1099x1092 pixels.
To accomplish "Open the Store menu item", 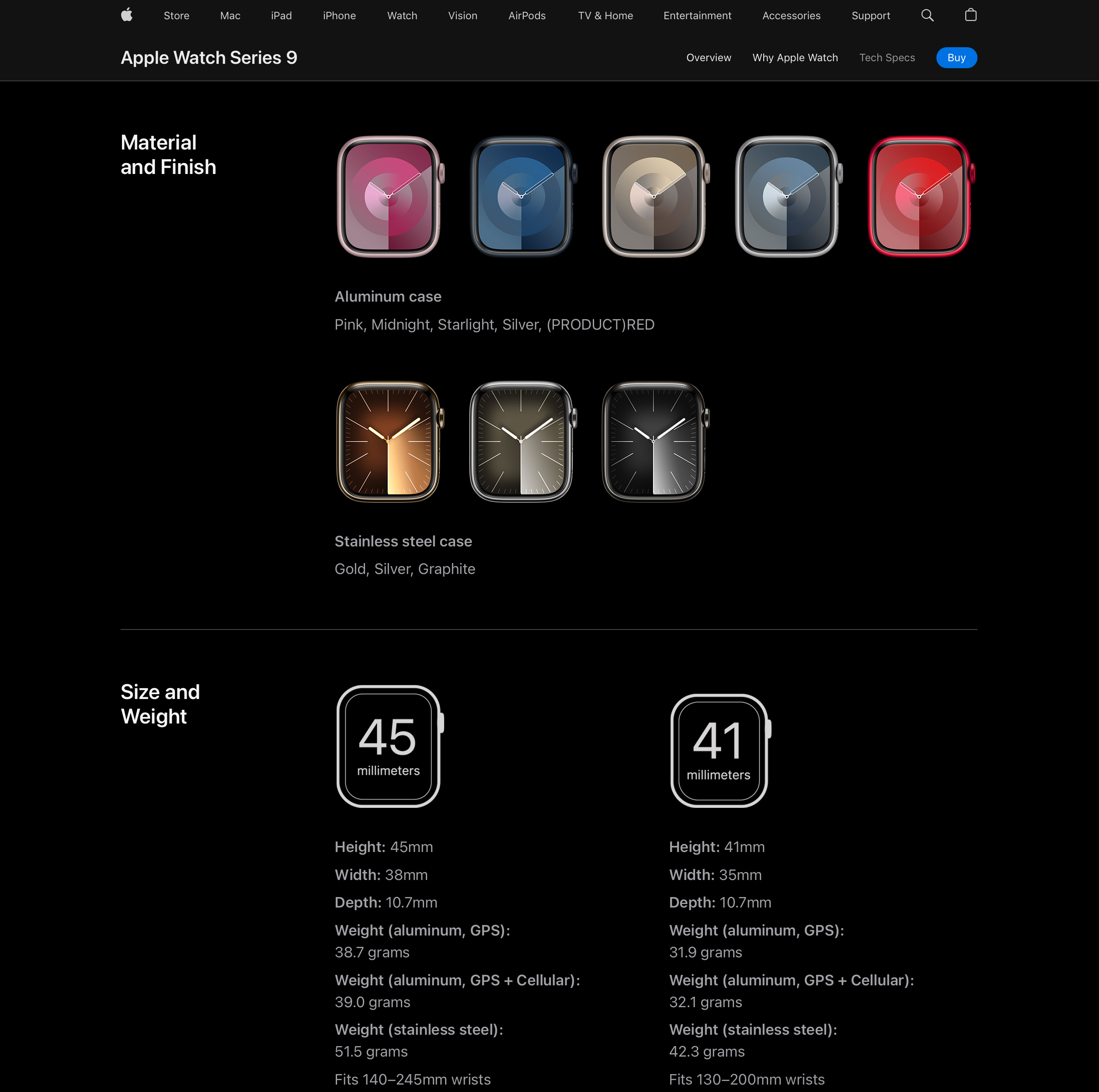I will click(x=176, y=16).
